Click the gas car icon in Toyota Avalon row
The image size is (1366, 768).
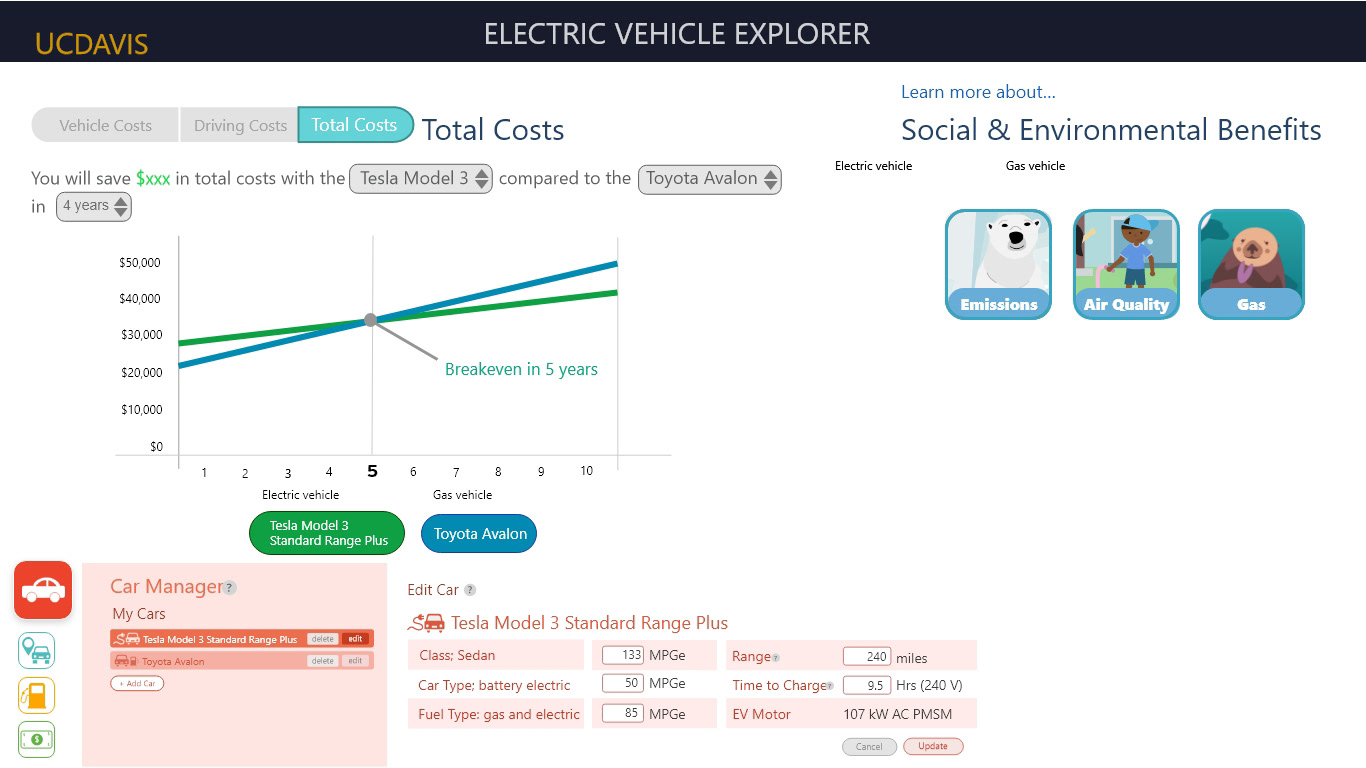pos(126,661)
